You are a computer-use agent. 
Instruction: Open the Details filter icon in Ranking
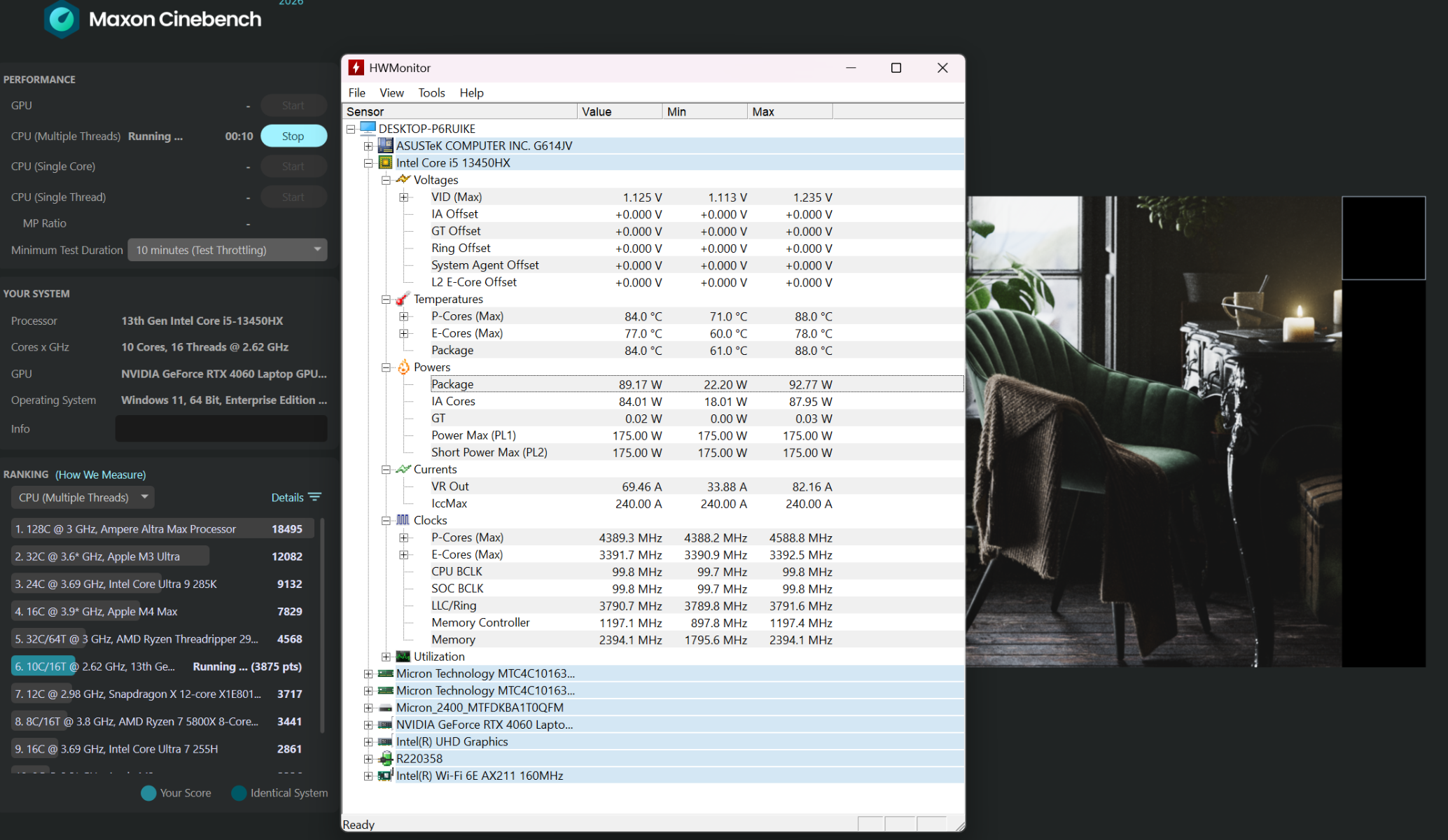(315, 497)
